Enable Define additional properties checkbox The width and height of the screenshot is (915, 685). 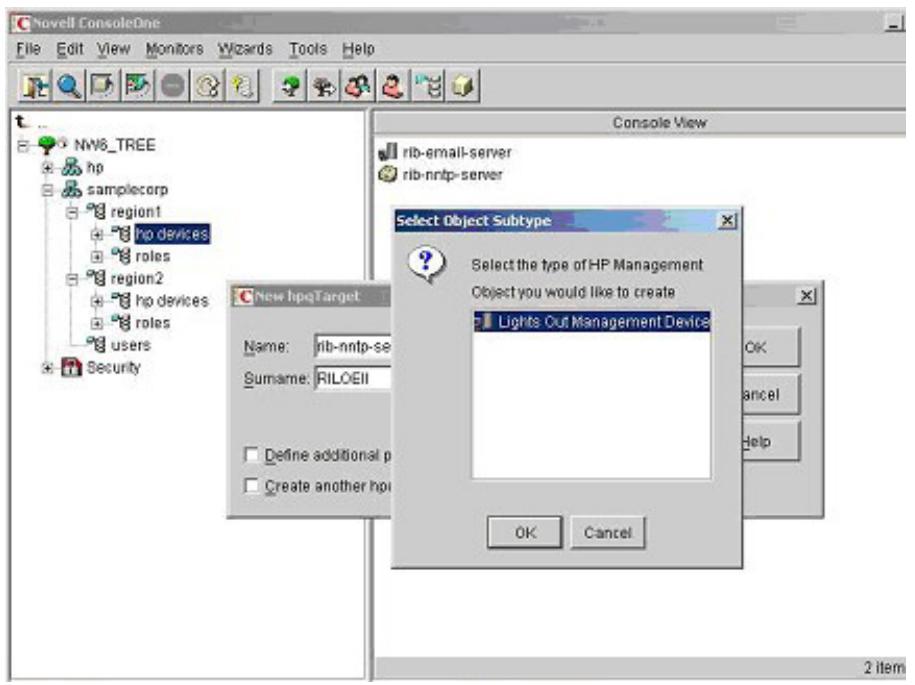(x=252, y=455)
